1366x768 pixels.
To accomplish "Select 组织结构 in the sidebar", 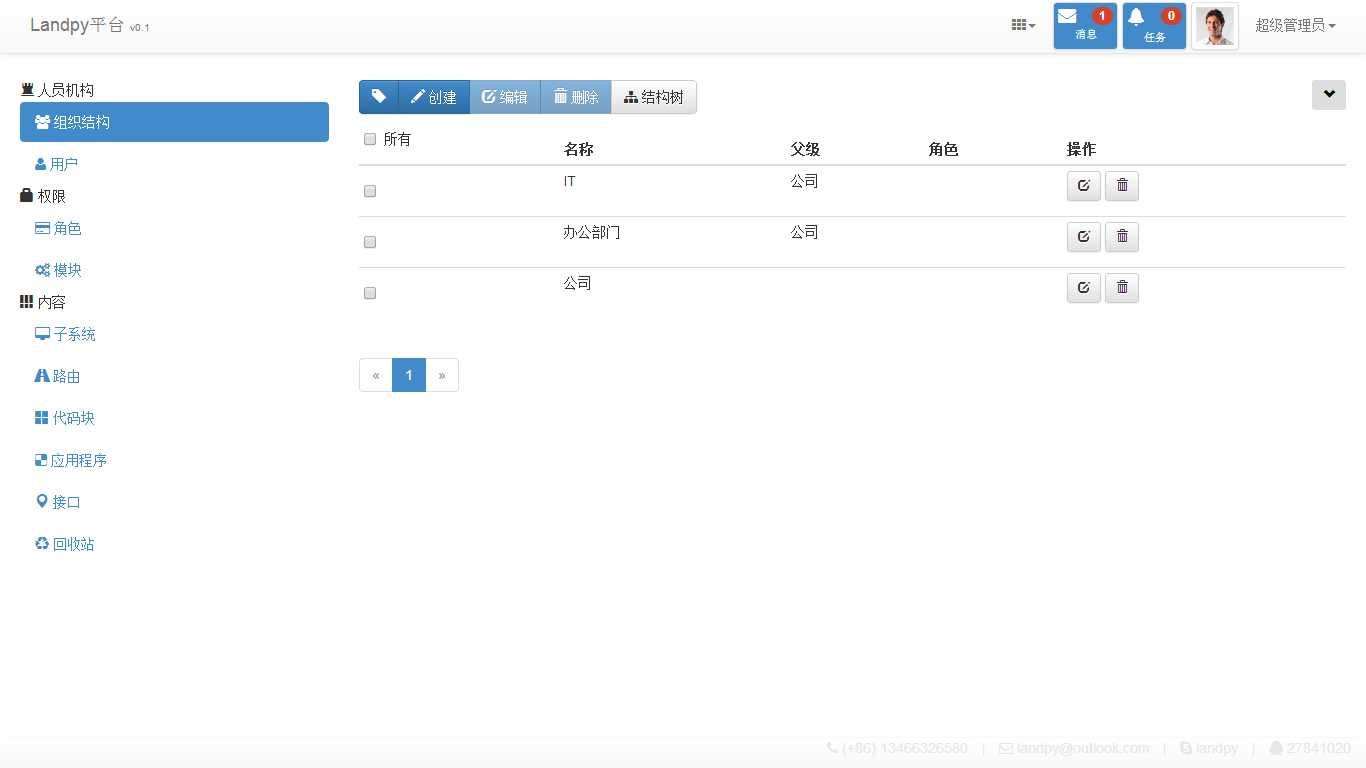I will 174,122.
